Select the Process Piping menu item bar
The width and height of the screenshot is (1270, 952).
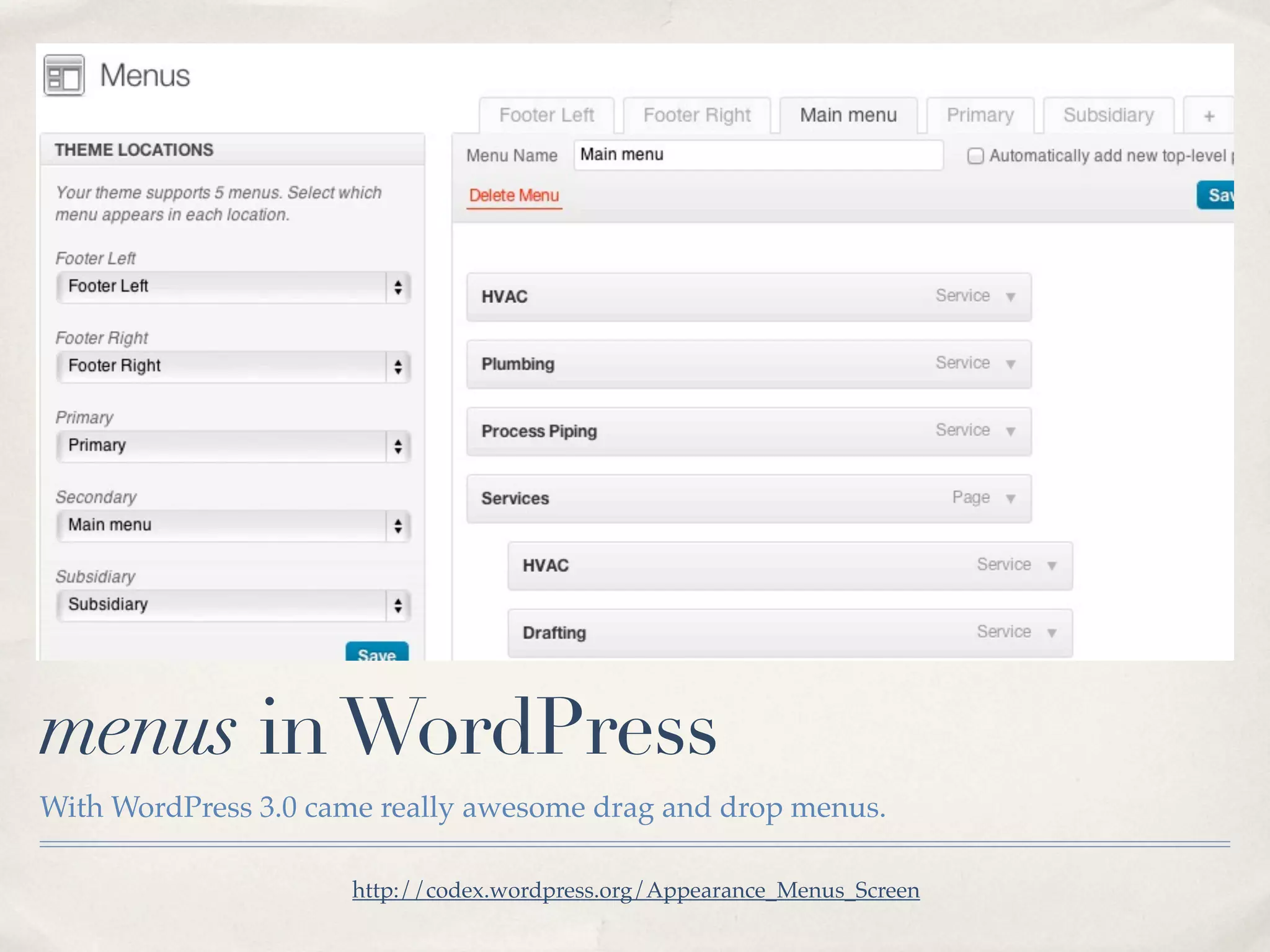(x=749, y=431)
